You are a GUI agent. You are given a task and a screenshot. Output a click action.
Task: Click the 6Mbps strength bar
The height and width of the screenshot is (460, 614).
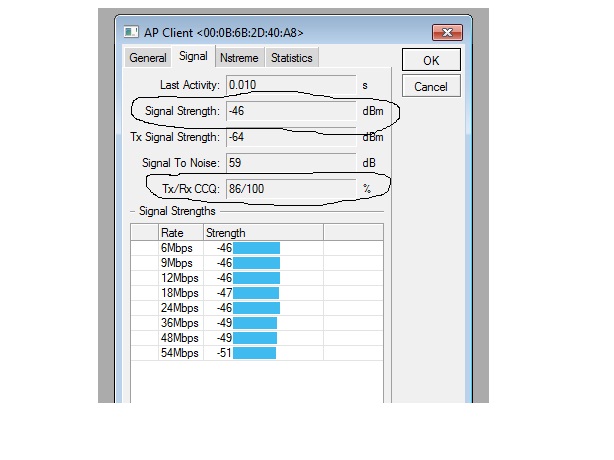(x=256, y=248)
